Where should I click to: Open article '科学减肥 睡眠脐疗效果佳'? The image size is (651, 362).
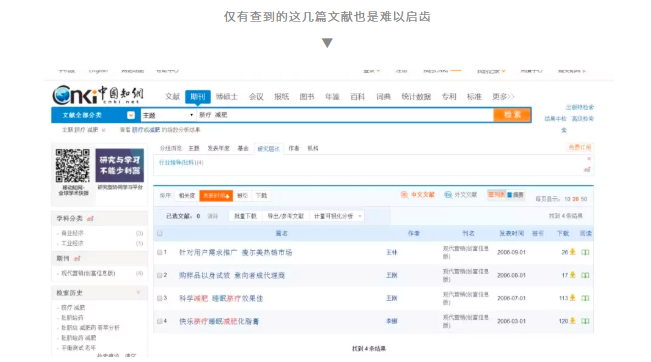coord(221,298)
